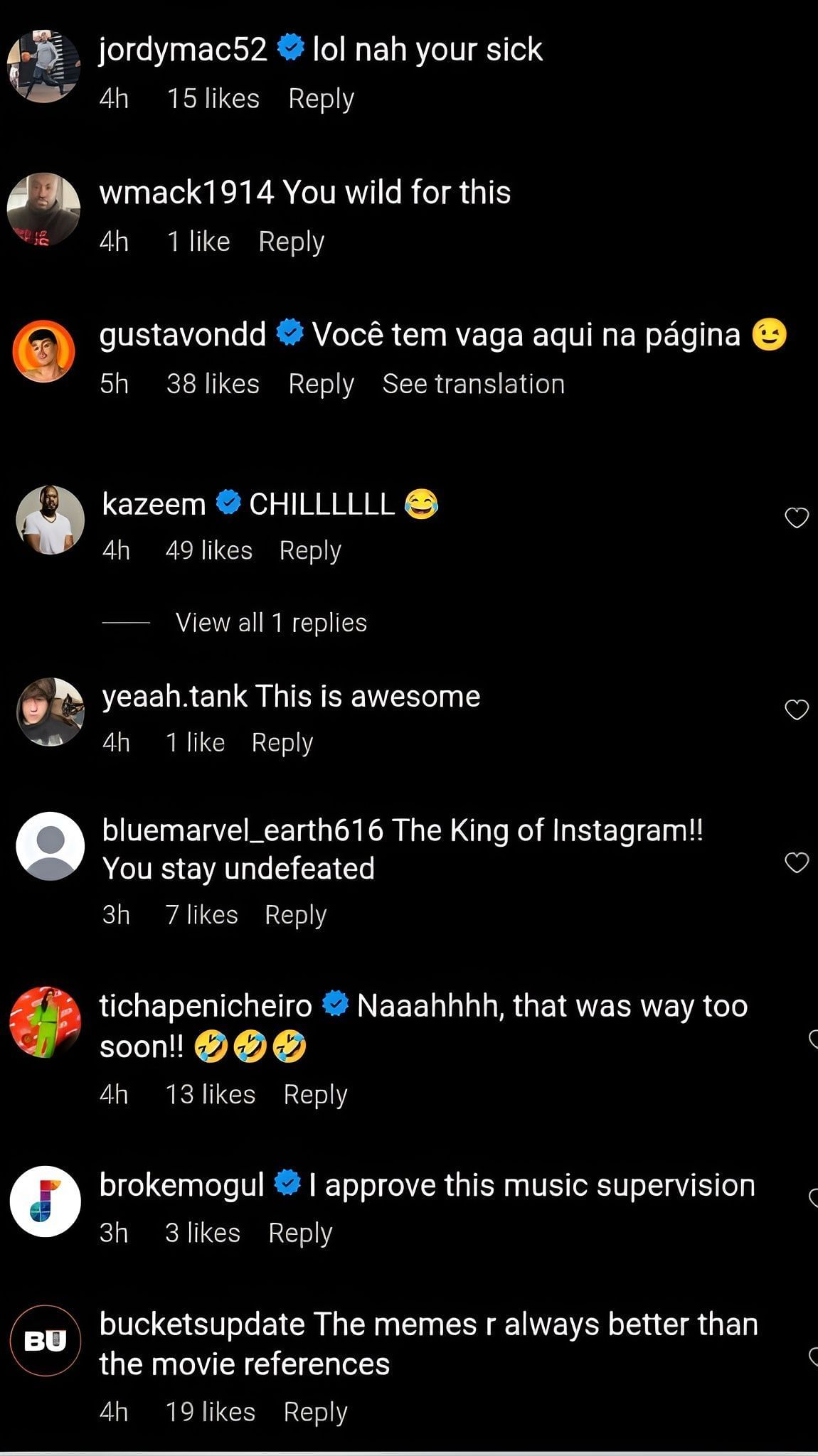Open jordymac52's profile picture
This screenshot has height=1456, width=818.
pos(43,67)
